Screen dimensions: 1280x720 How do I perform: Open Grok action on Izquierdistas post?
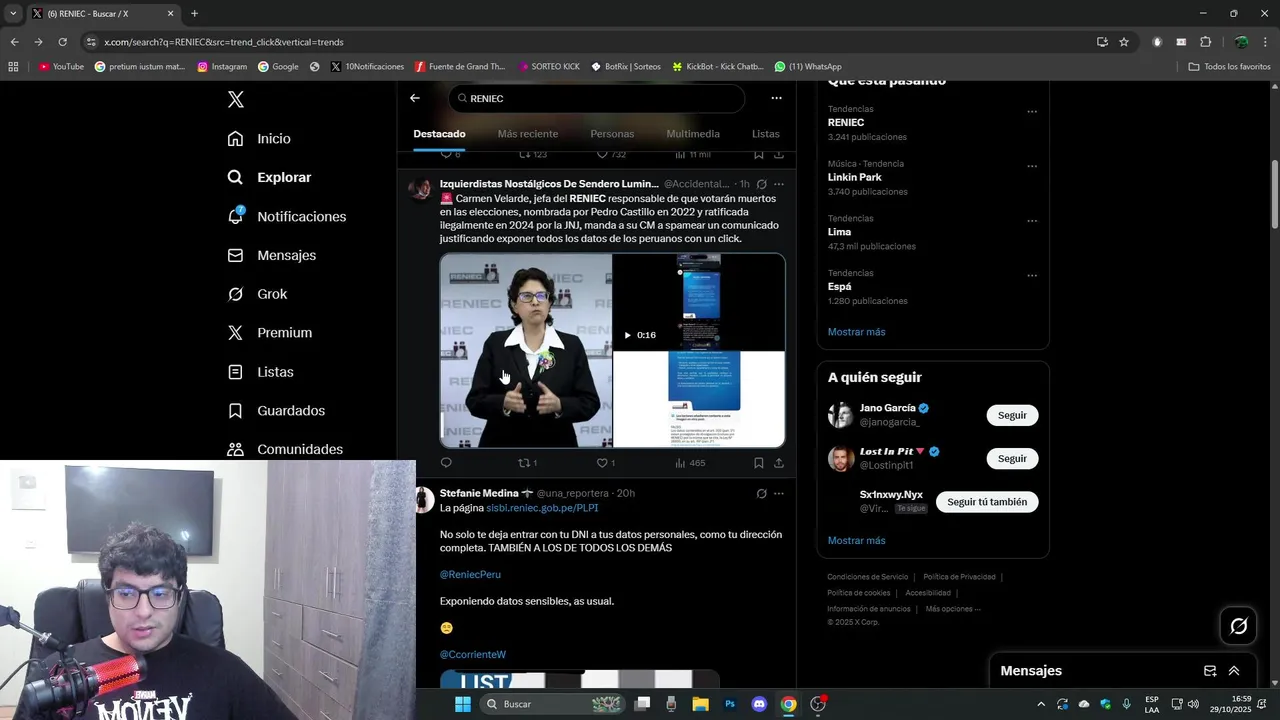(x=761, y=184)
